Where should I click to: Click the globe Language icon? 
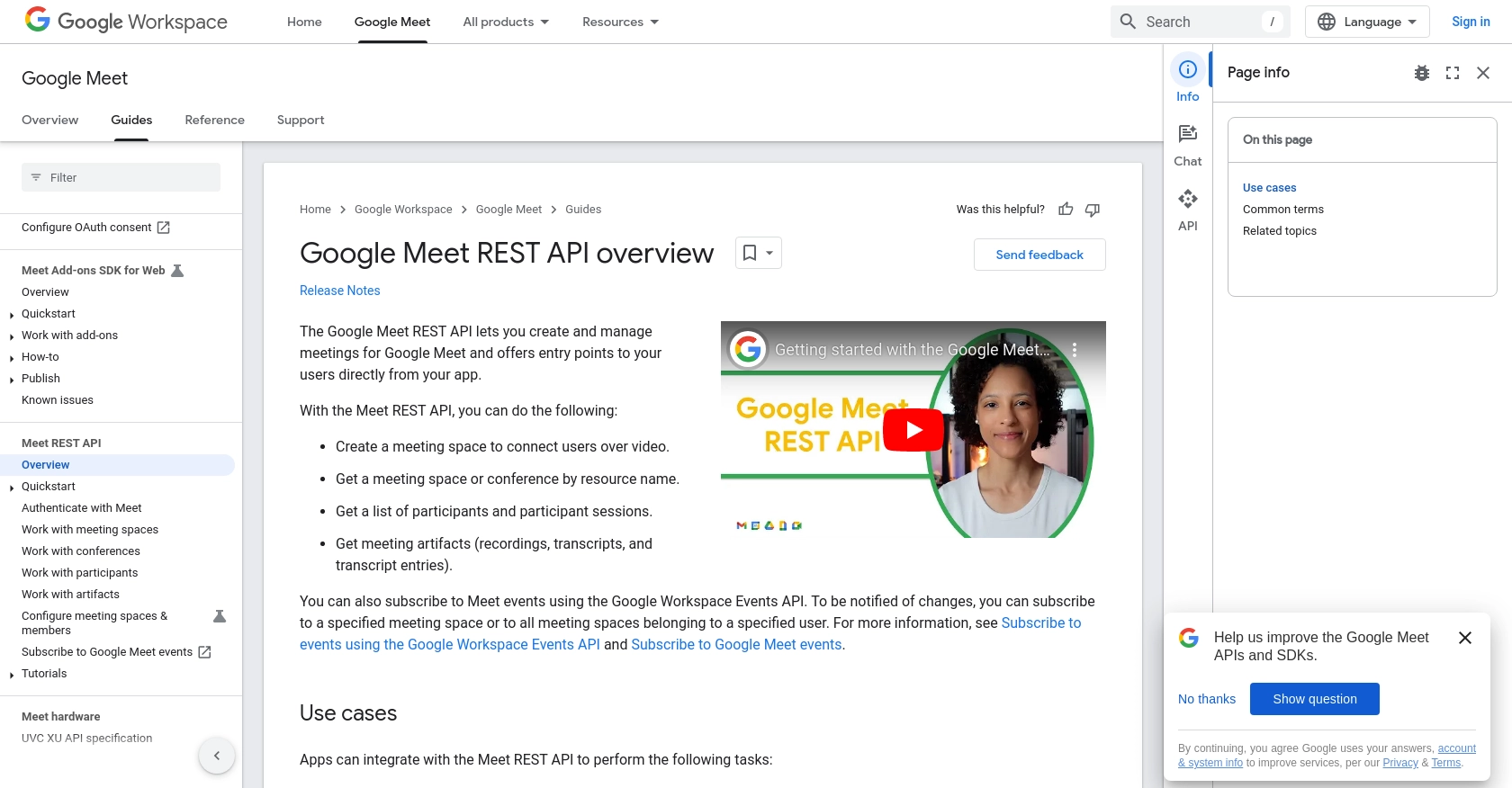[1327, 22]
